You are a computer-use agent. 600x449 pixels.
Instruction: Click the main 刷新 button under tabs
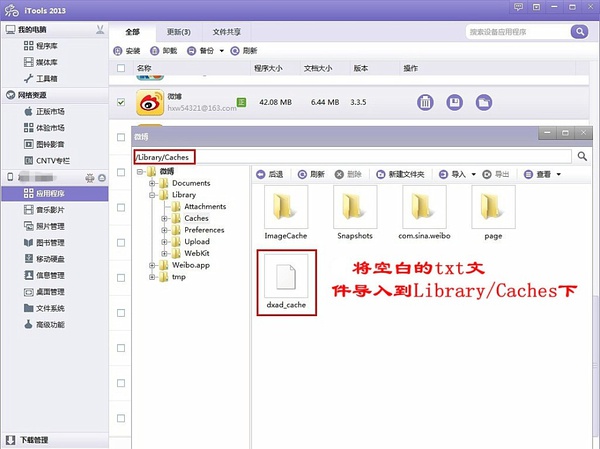tap(244, 51)
